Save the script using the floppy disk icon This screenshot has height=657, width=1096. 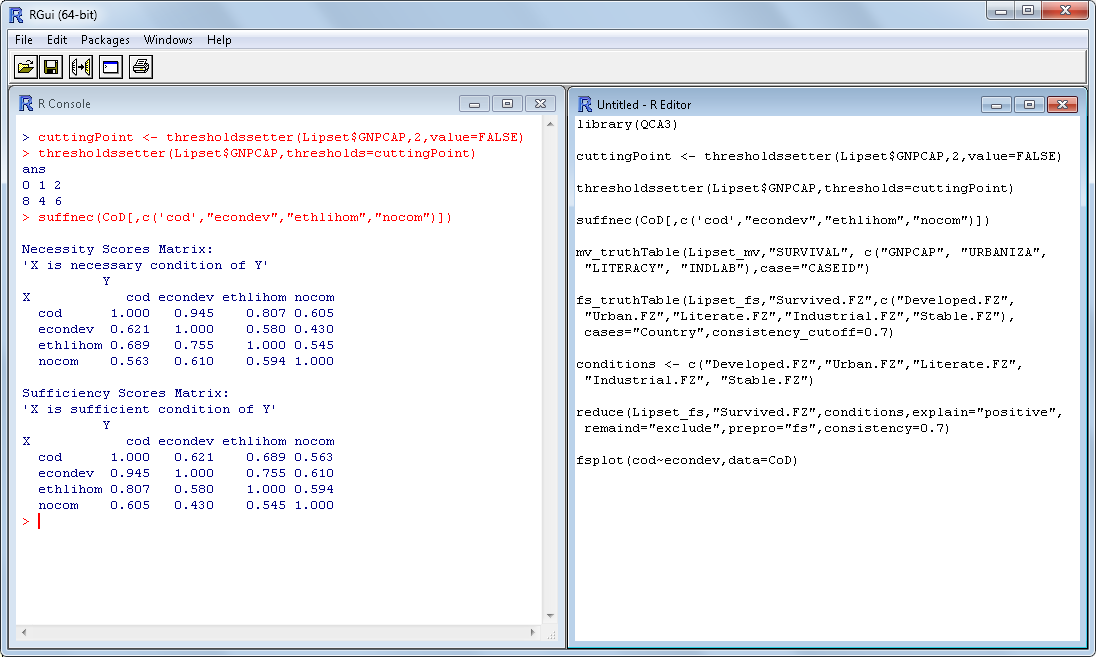click(x=52, y=67)
